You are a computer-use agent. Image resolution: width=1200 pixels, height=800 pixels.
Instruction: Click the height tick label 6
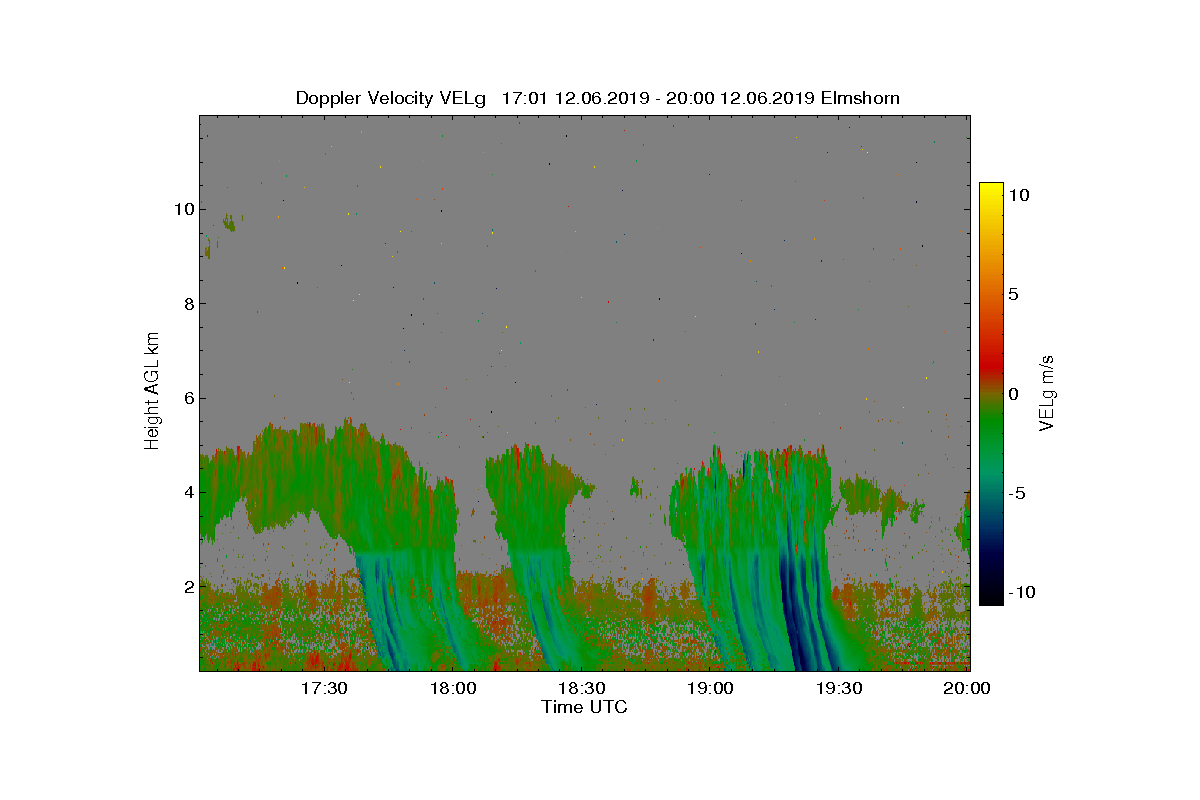[187, 398]
